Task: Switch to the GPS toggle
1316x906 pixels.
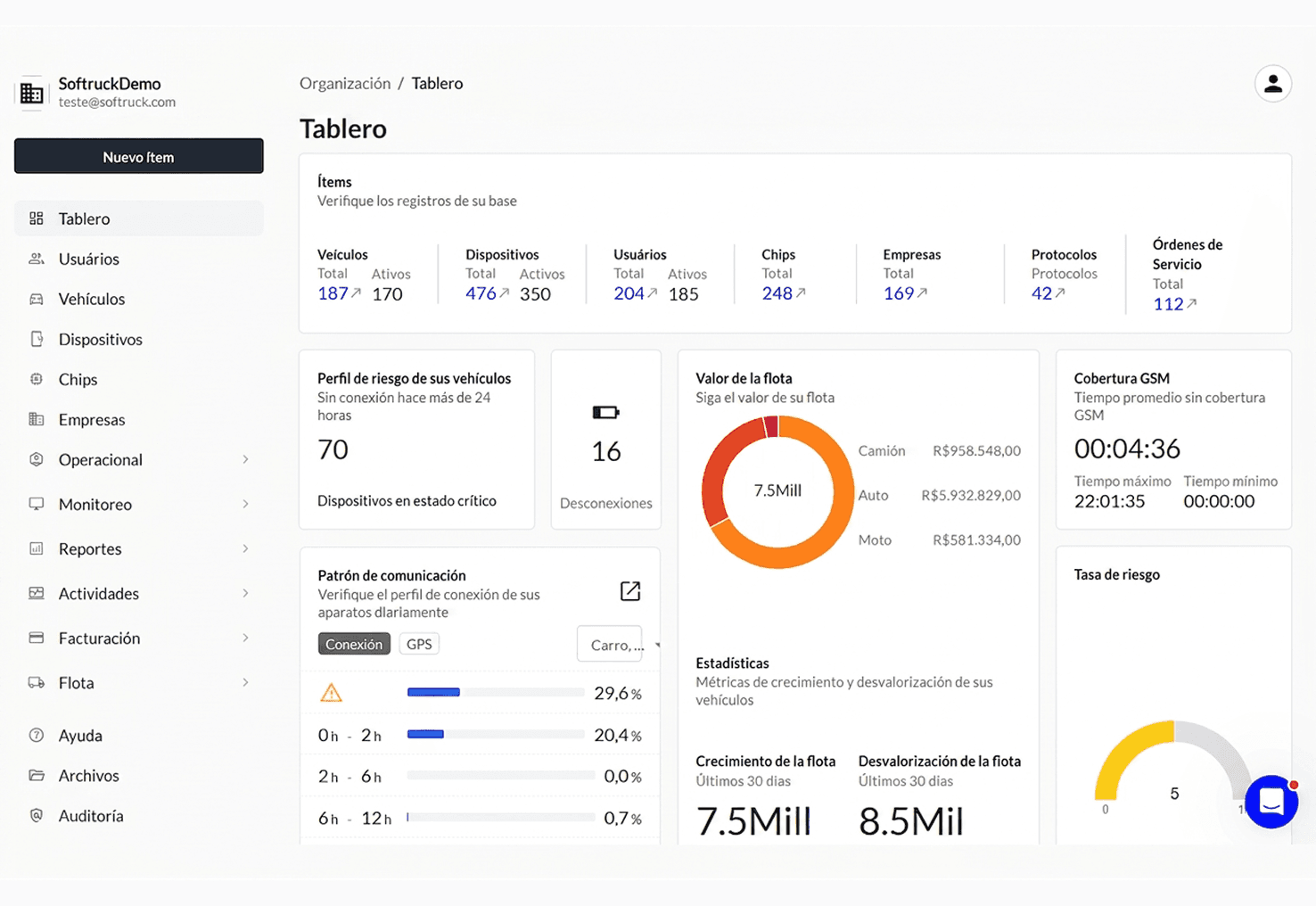Action: (419, 644)
